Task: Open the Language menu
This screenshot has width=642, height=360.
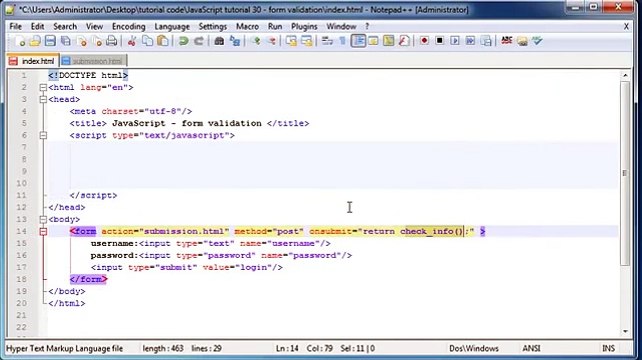Action: tap(172, 27)
